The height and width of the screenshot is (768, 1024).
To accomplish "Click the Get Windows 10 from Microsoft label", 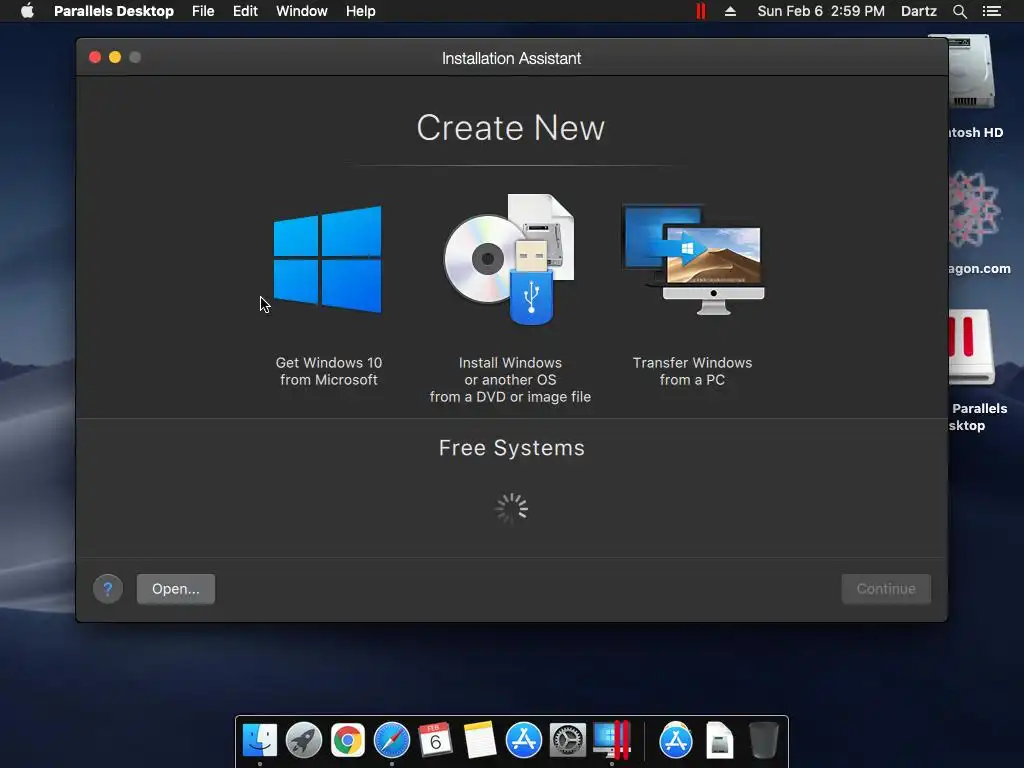I will pyautogui.click(x=328, y=371).
